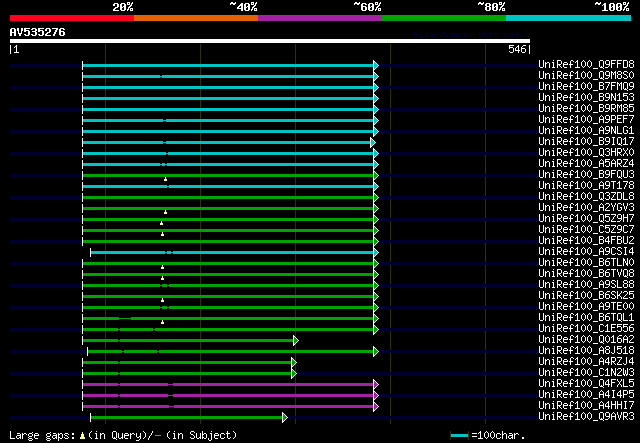Click the purple ~60% identity color segment
Screen dimensions: 640x443
click(x=320, y=18)
